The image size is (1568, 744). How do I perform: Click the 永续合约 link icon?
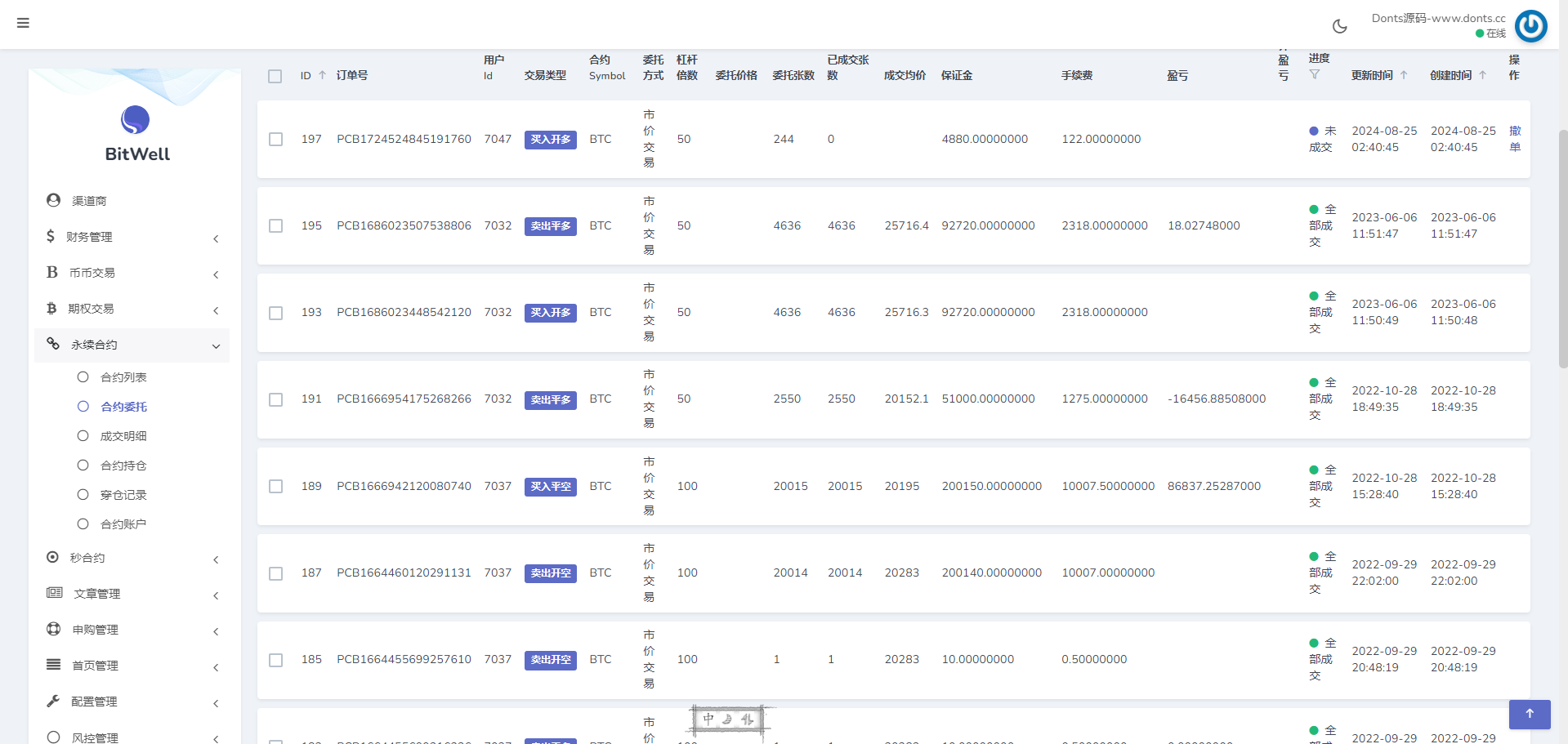[x=53, y=344]
